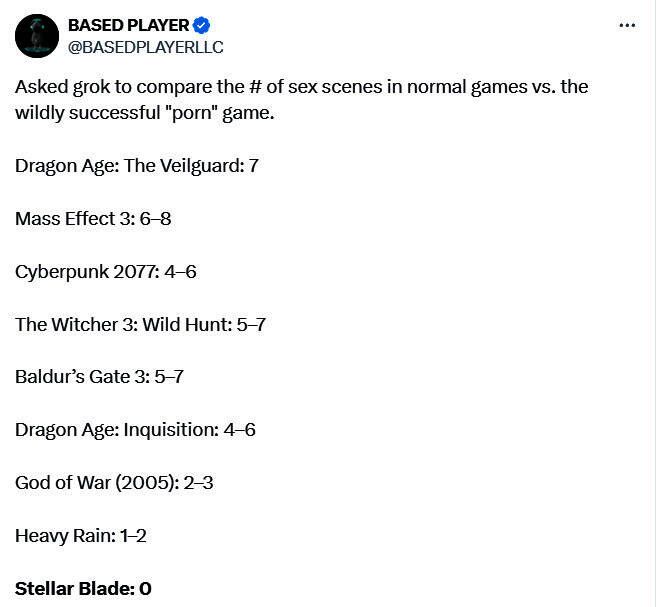Select the Heavy Rain: 1–2 line
This screenshot has width=659, height=607.
point(81,536)
